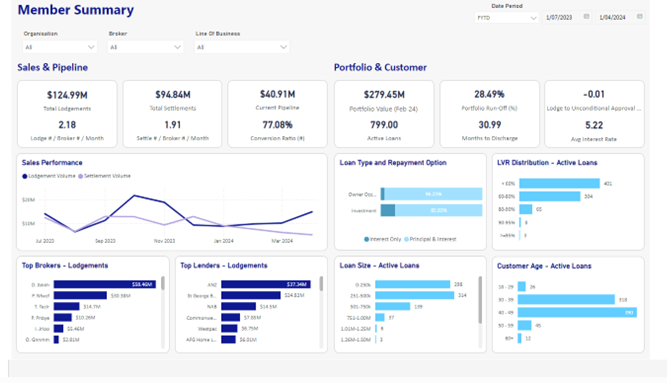Toggle Lodgement Volume legend marker

click(x=25, y=176)
